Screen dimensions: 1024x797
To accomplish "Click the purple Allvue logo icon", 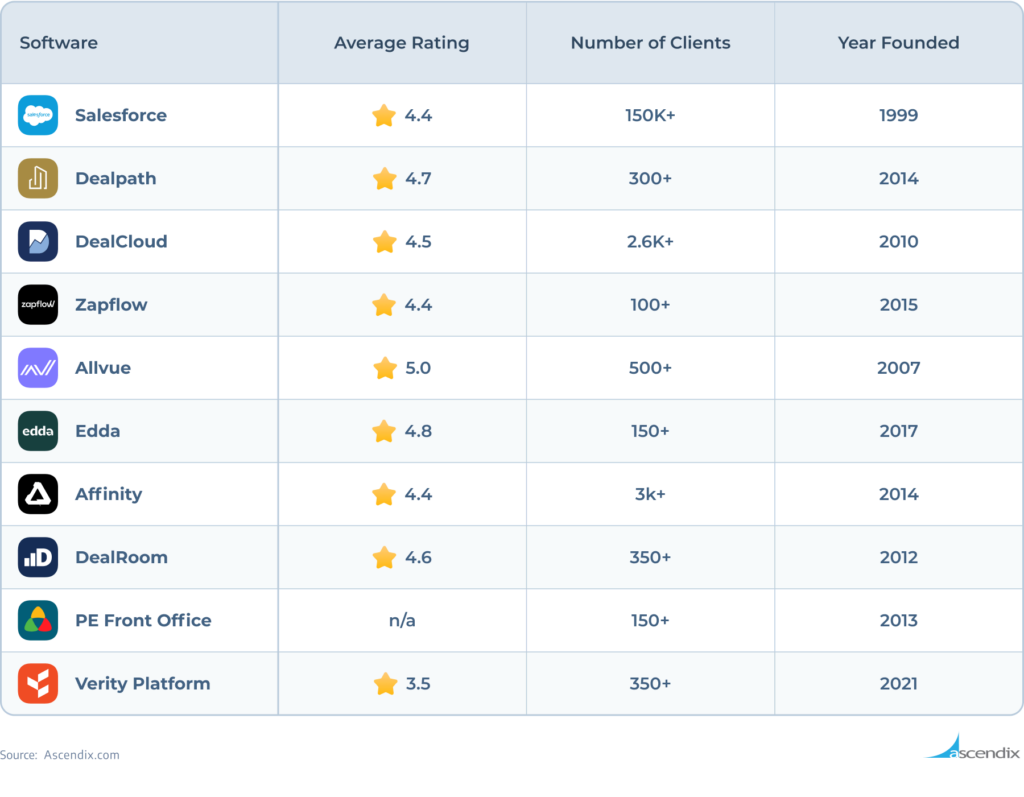I will tap(38, 368).
